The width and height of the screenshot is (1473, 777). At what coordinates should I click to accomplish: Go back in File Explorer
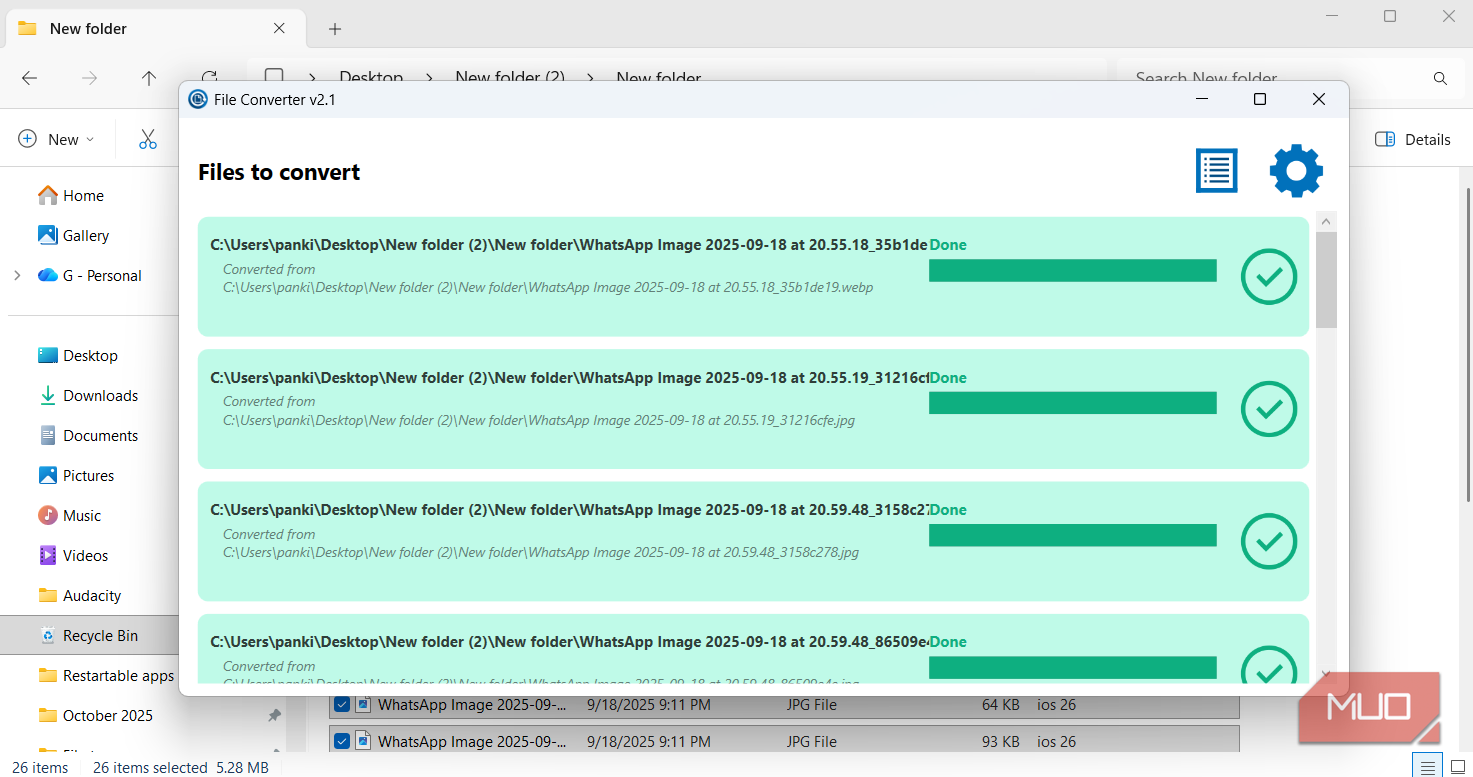coord(29,78)
